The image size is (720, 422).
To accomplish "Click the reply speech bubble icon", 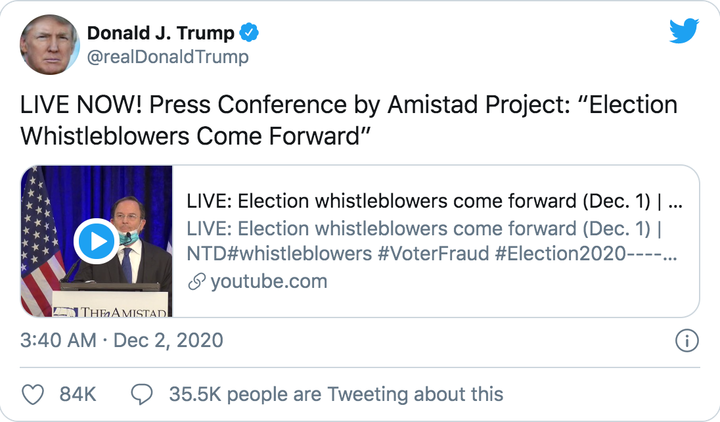I will click(x=143, y=394).
